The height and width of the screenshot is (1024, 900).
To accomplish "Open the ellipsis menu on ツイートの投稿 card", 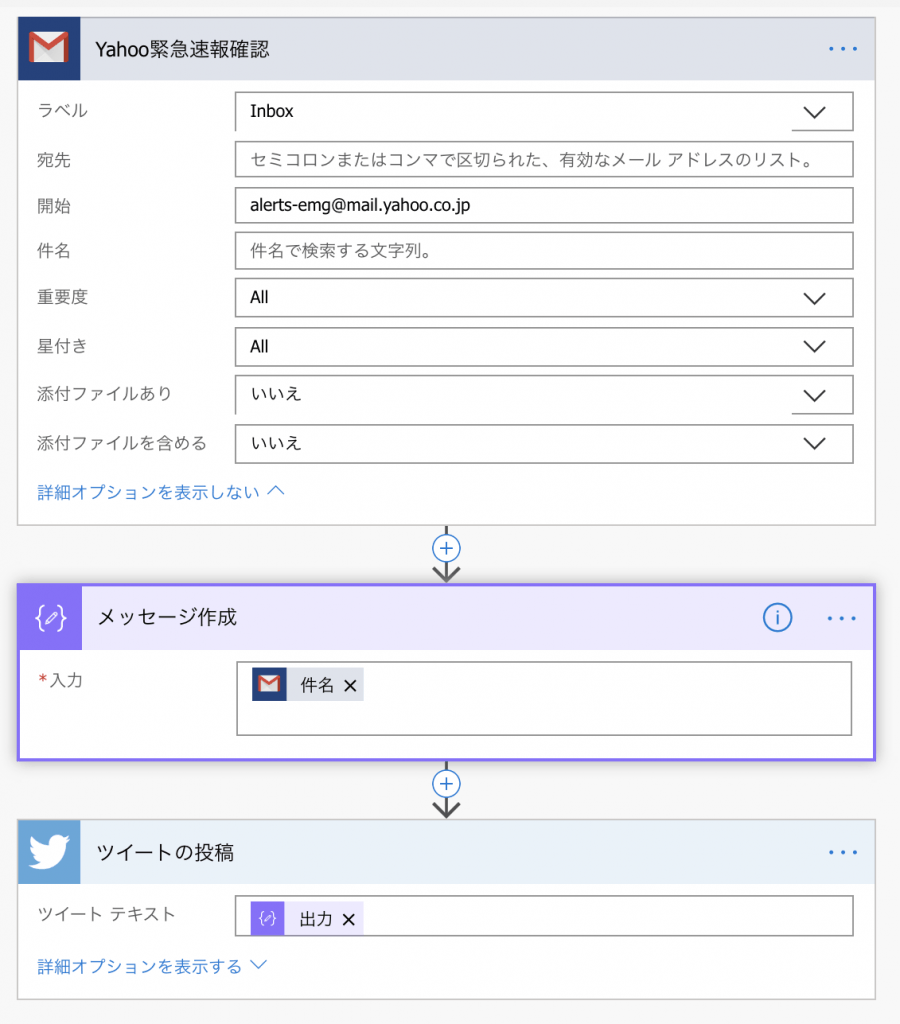I will coord(842,853).
